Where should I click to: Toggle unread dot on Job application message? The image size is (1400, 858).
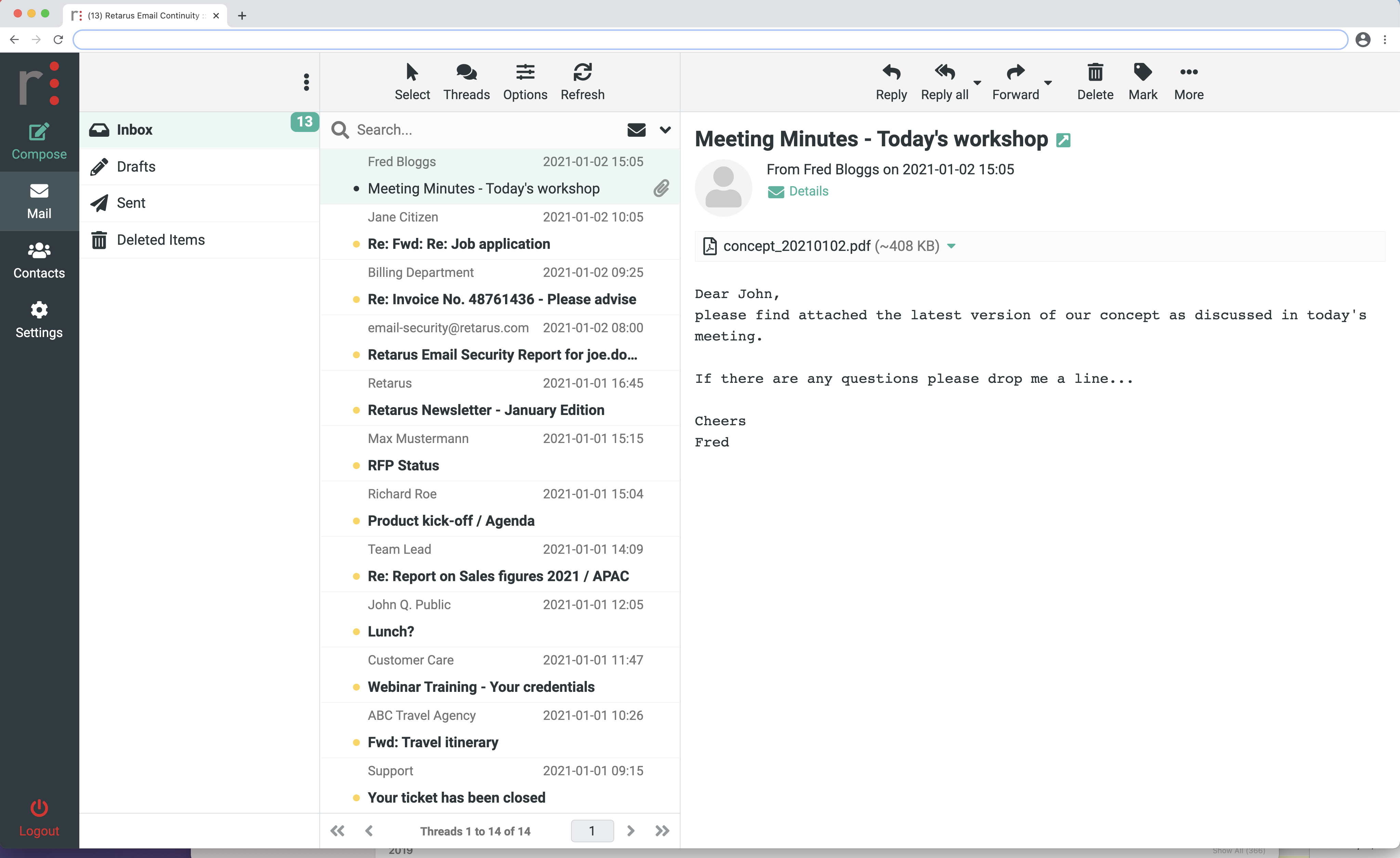pyautogui.click(x=356, y=244)
